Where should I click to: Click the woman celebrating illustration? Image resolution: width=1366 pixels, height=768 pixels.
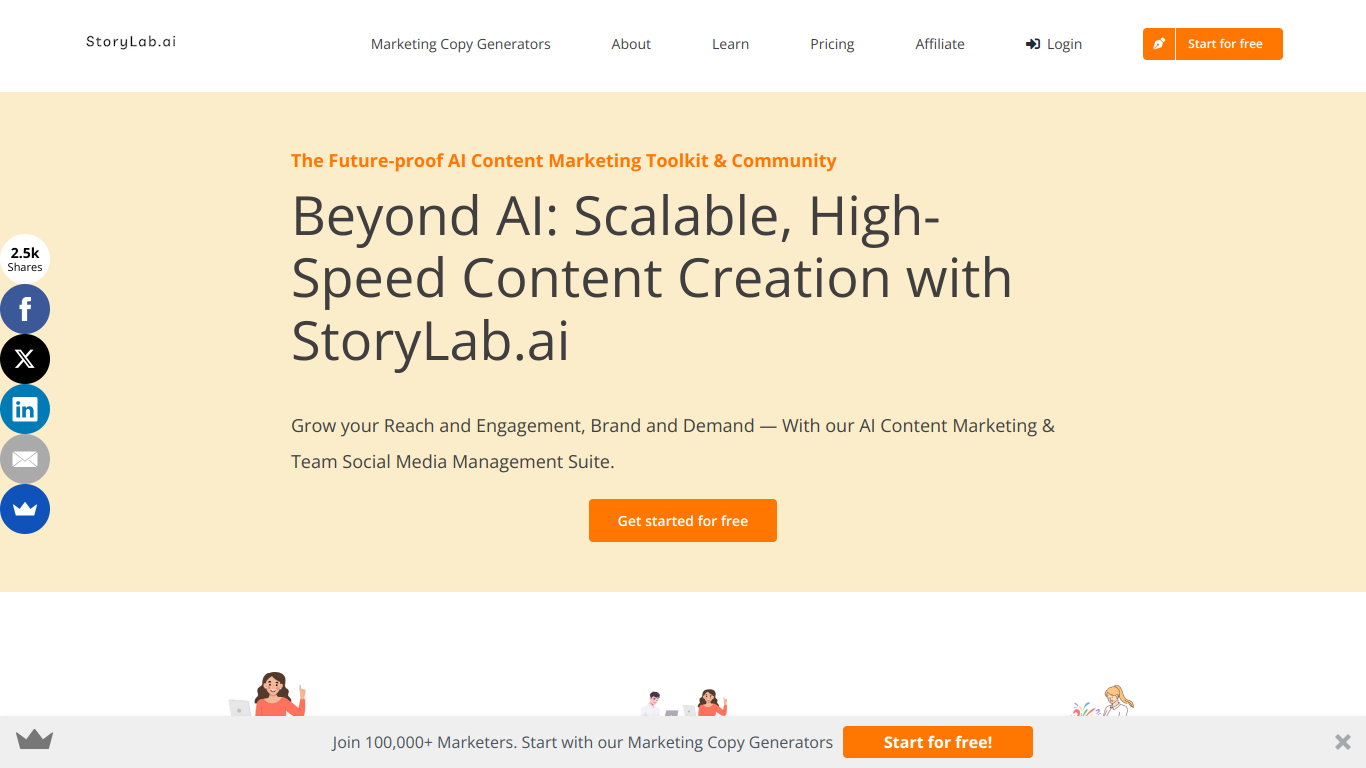(x=1104, y=700)
